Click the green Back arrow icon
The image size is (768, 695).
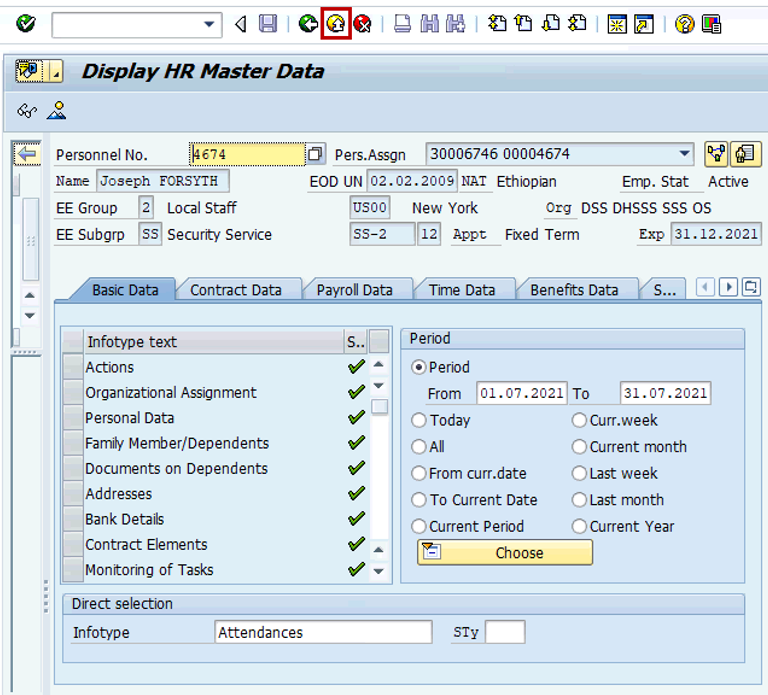[x=308, y=24]
